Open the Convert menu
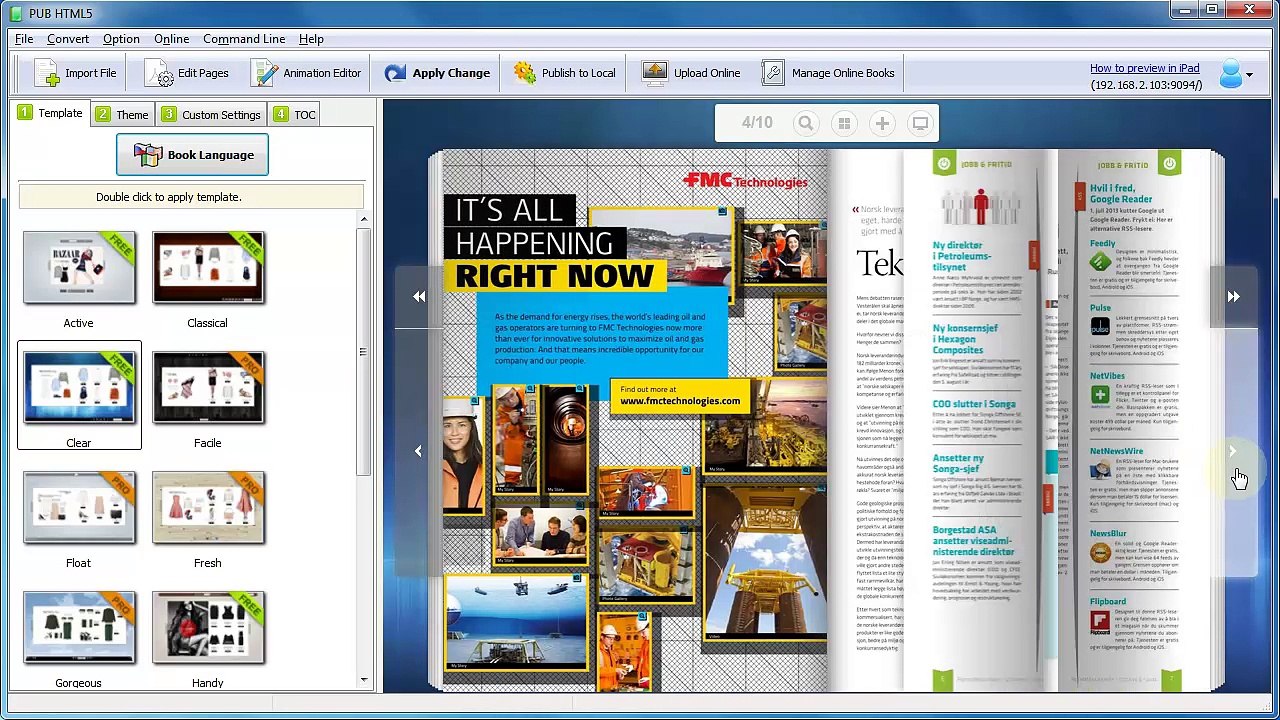Viewport: 1280px width, 720px height. tap(68, 39)
